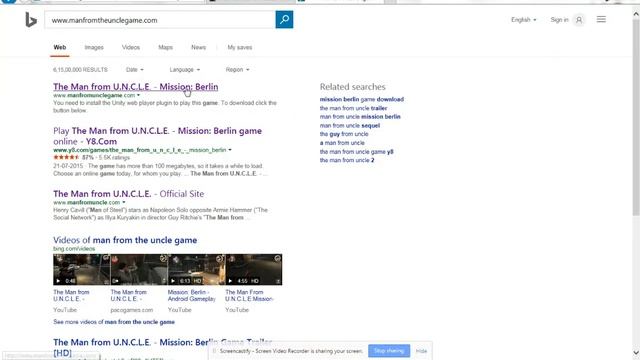The image size is (640, 360).
Task: Click The Man From U.N.C.L.E Mission video title
Action: [249, 296]
